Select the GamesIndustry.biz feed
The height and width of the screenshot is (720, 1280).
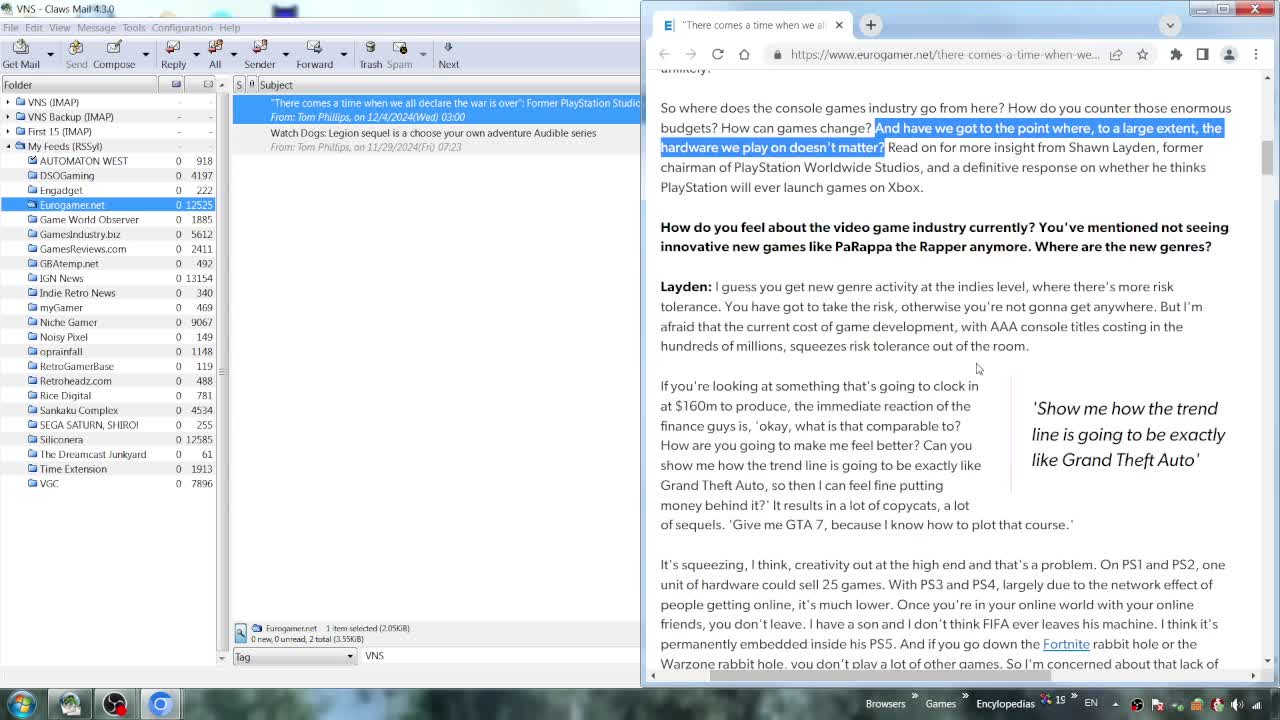[x=80, y=234]
